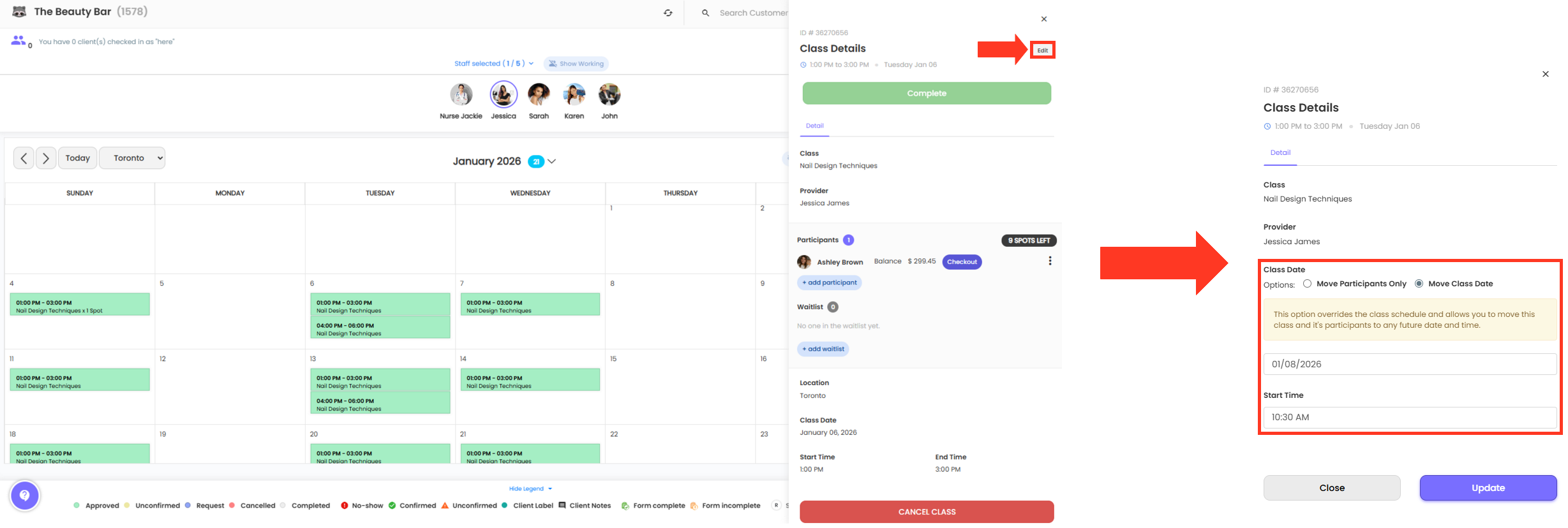Screen dimensions: 1568x528
Task: Open Sunday Jan 11 1:00 PM class event
Action: coord(80,380)
